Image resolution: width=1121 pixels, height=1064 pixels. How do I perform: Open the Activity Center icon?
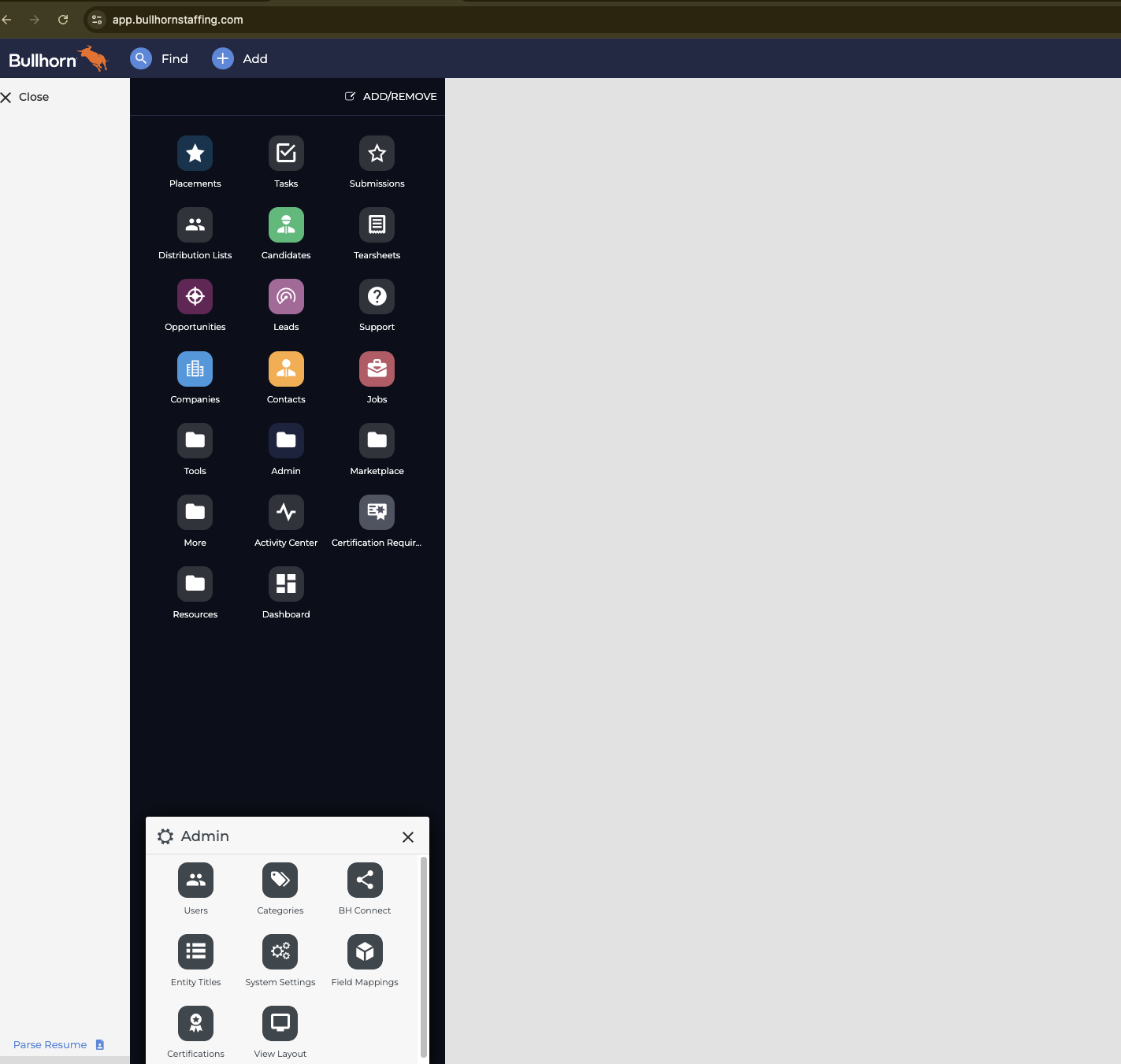coord(286,513)
